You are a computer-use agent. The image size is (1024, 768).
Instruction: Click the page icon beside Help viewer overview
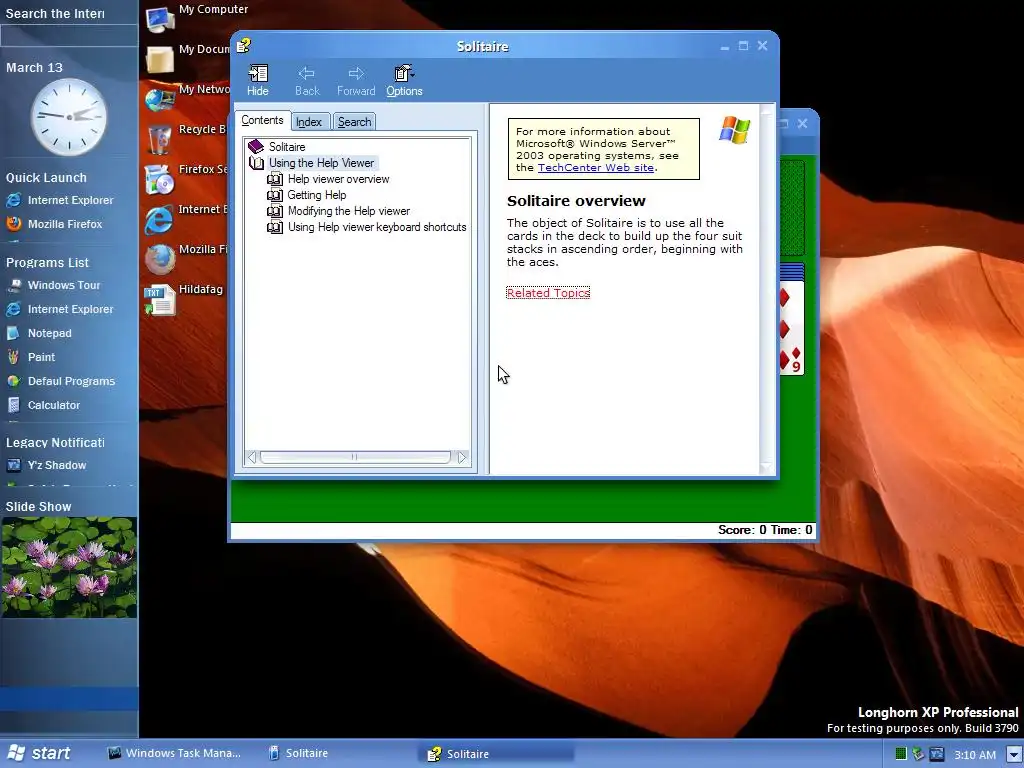[275, 179]
